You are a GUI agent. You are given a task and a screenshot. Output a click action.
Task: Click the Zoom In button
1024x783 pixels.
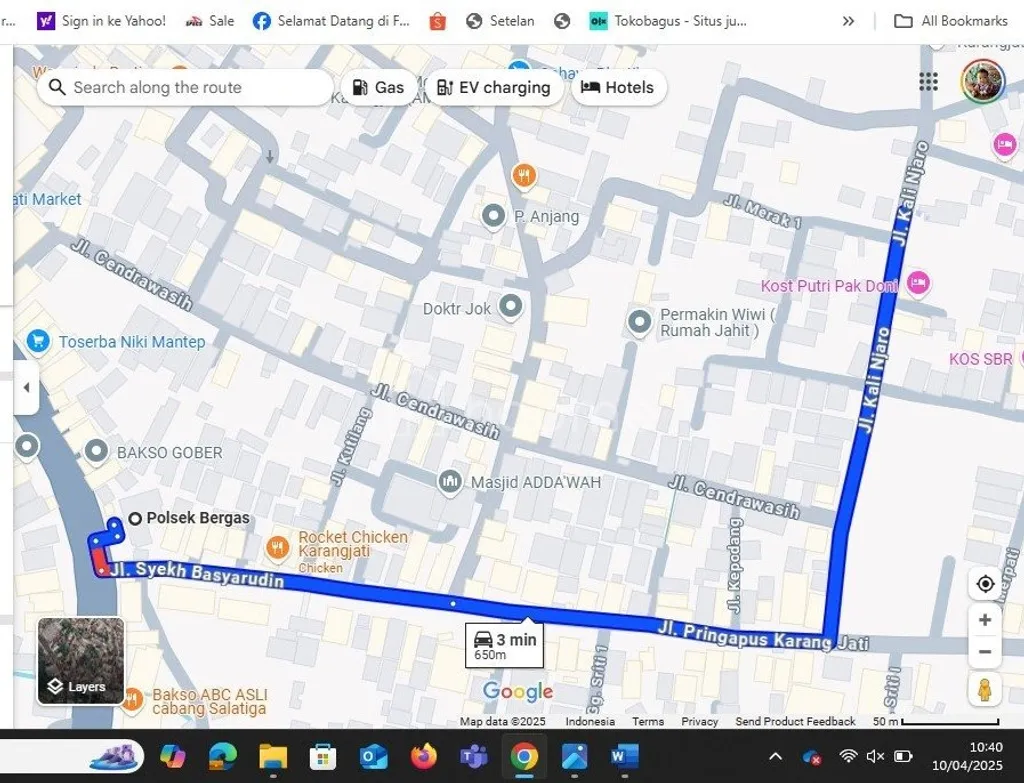(x=985, y=620)
